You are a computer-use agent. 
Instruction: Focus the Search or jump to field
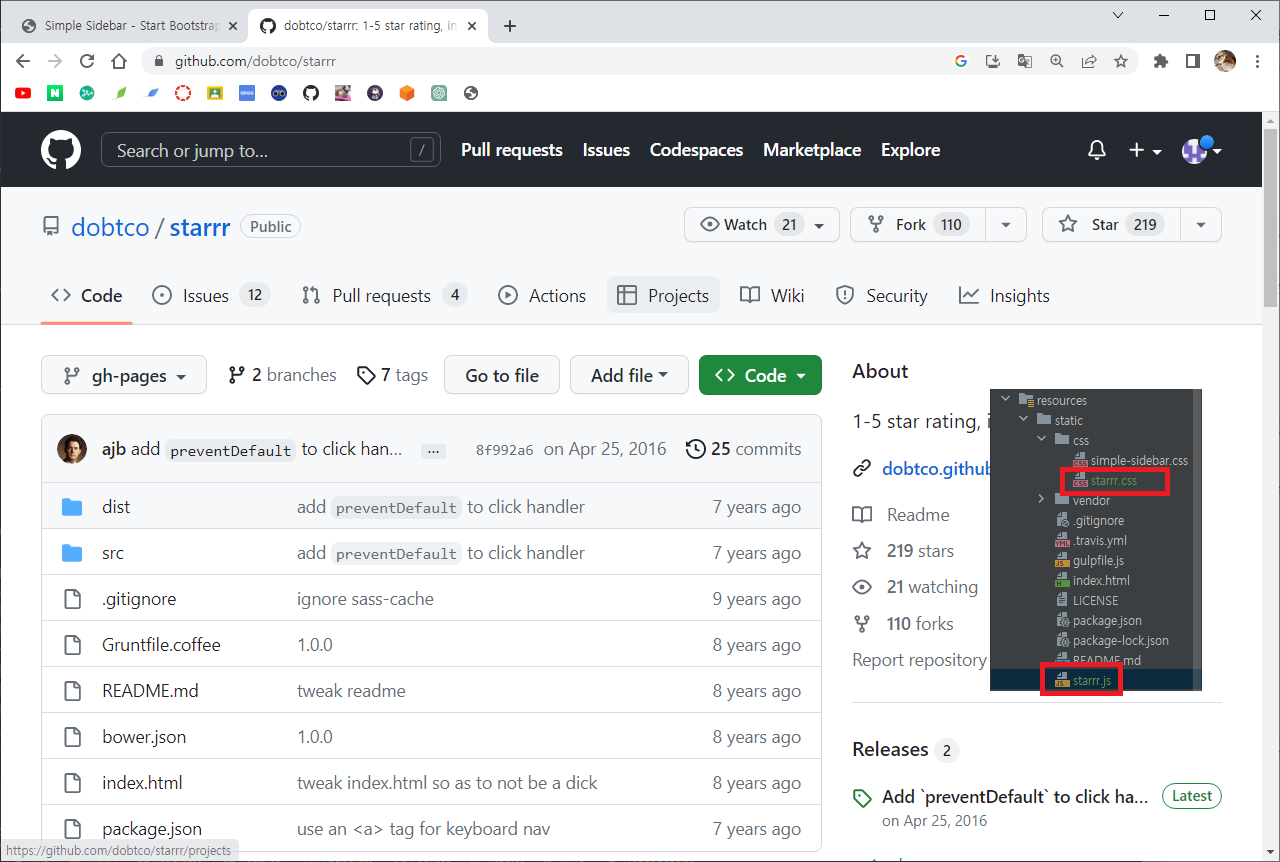[x=271, y=150]
